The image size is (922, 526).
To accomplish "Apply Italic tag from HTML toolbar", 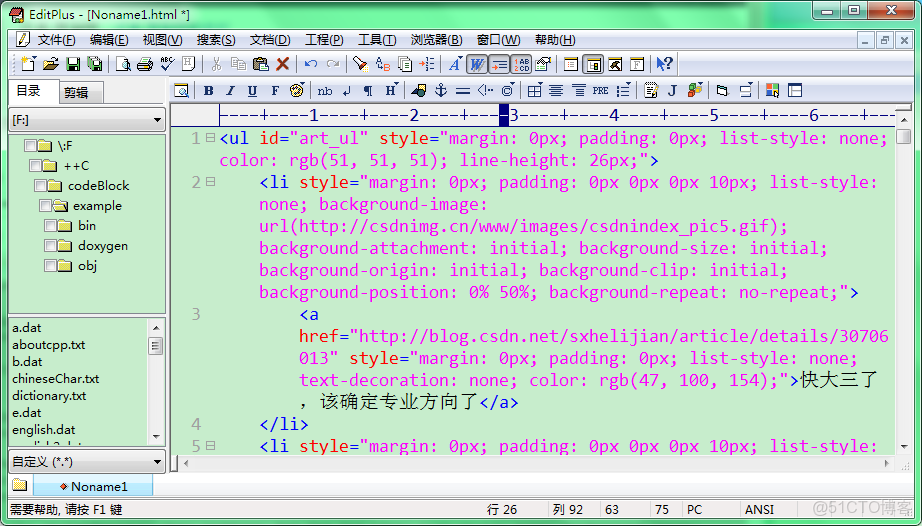I will pyautogui.click(x=230, y=91).
